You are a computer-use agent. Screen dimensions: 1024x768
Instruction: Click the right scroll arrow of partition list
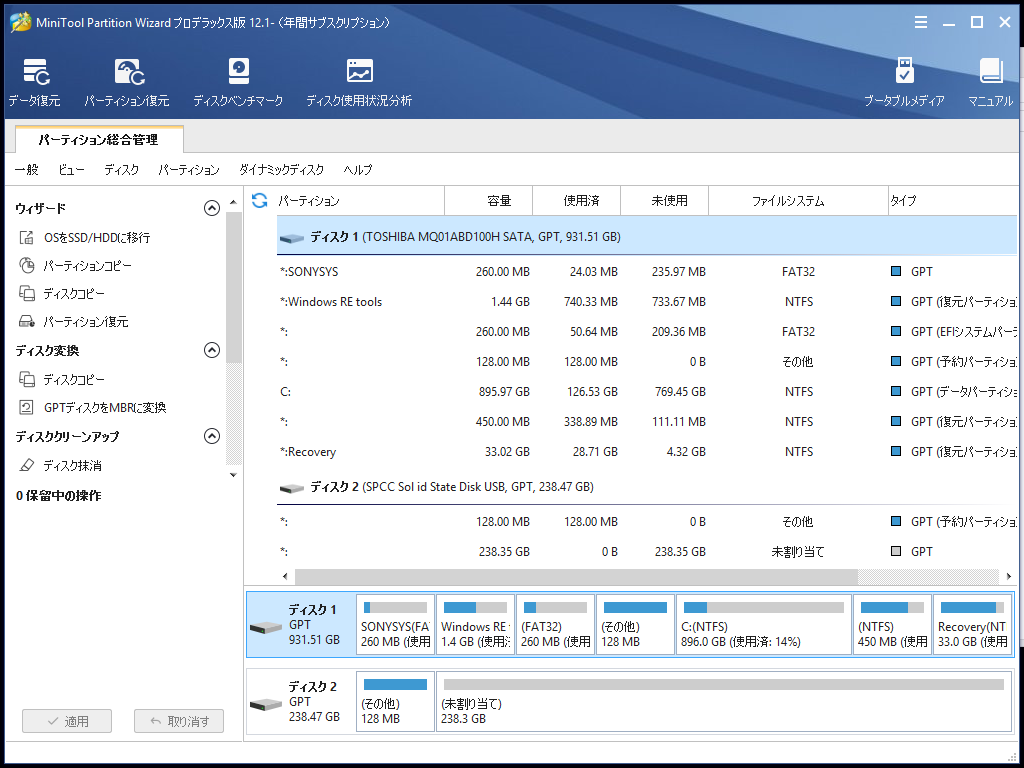tap(1009, 576)
